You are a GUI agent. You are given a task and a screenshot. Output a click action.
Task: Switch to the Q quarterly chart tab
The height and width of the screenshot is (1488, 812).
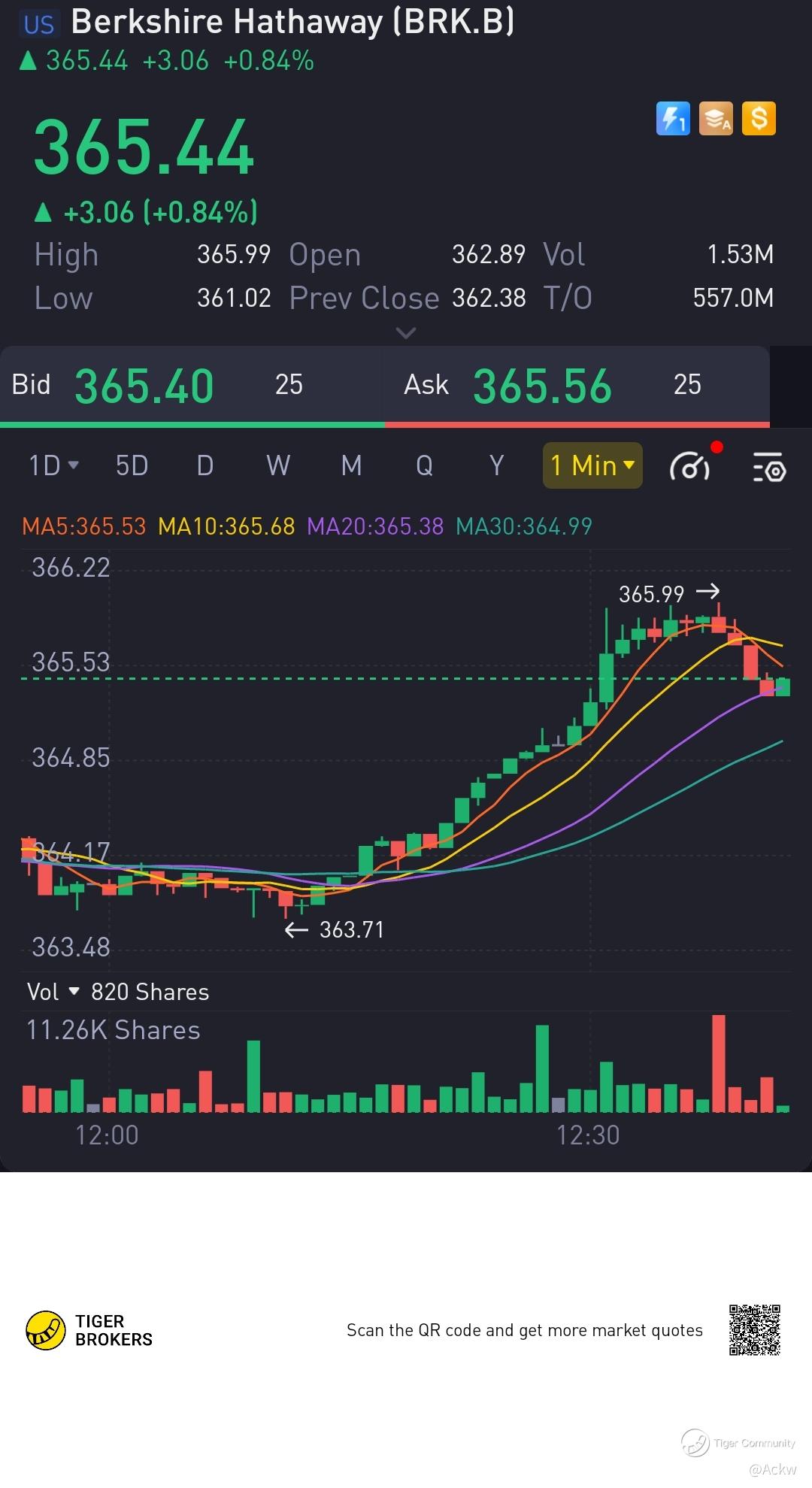424,465
